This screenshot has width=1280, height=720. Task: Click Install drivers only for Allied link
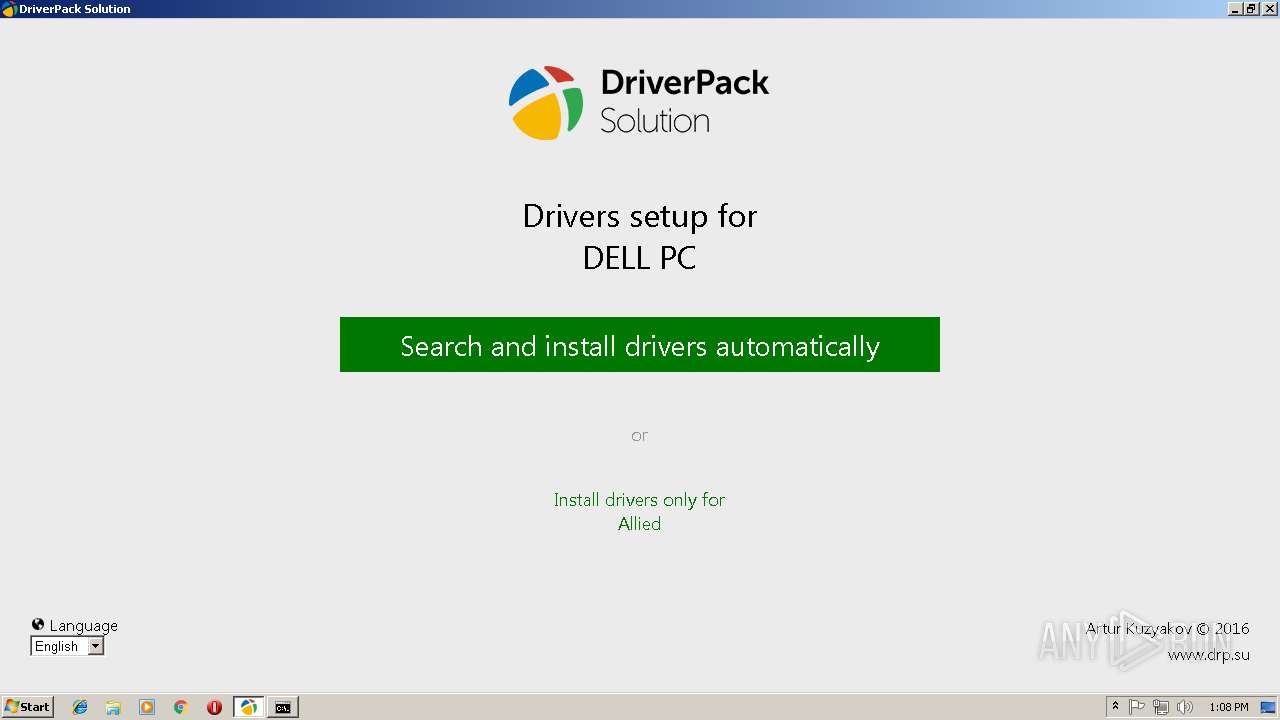pos(640,511)
